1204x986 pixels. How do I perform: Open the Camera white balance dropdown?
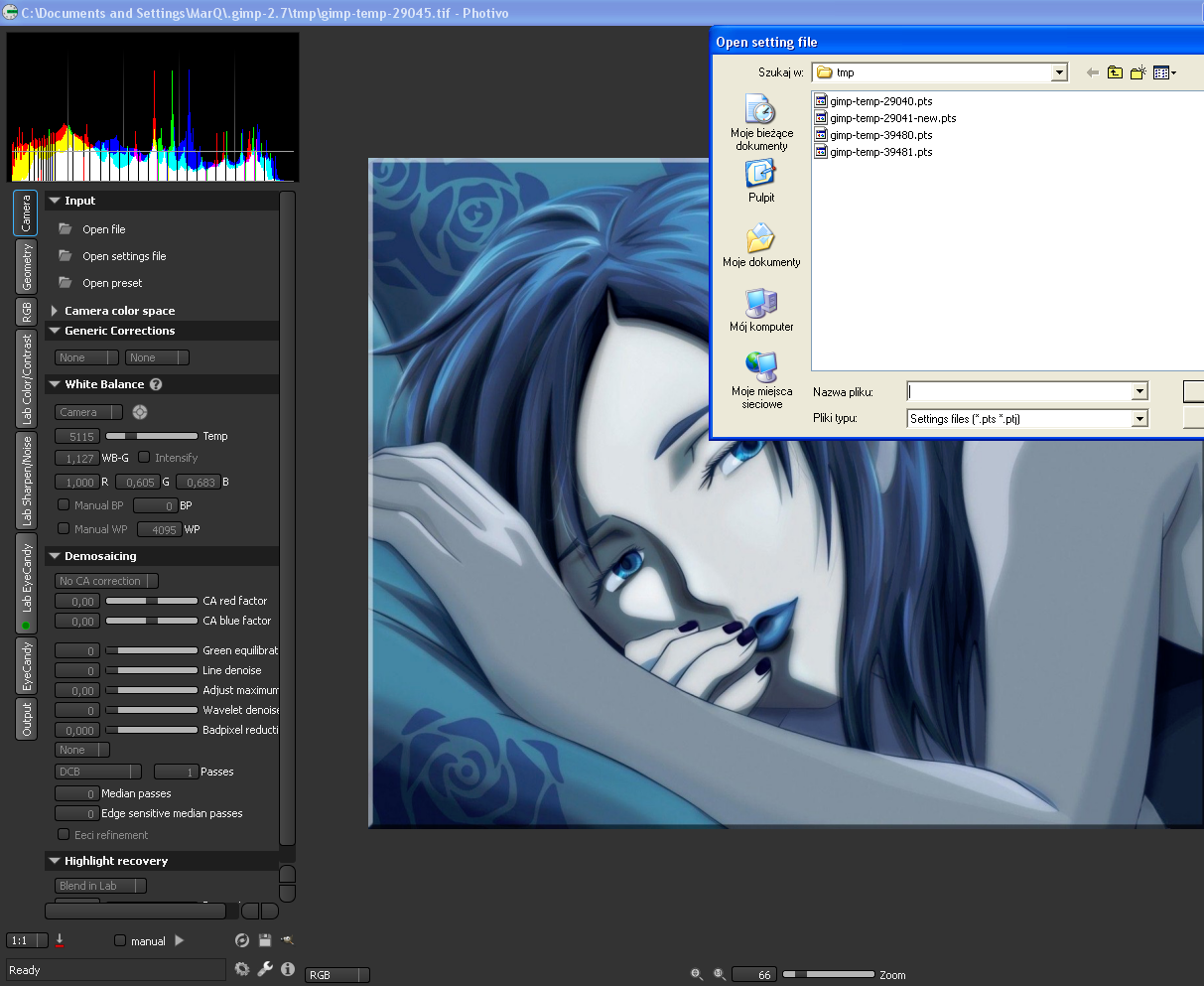[x=88, y=412]
